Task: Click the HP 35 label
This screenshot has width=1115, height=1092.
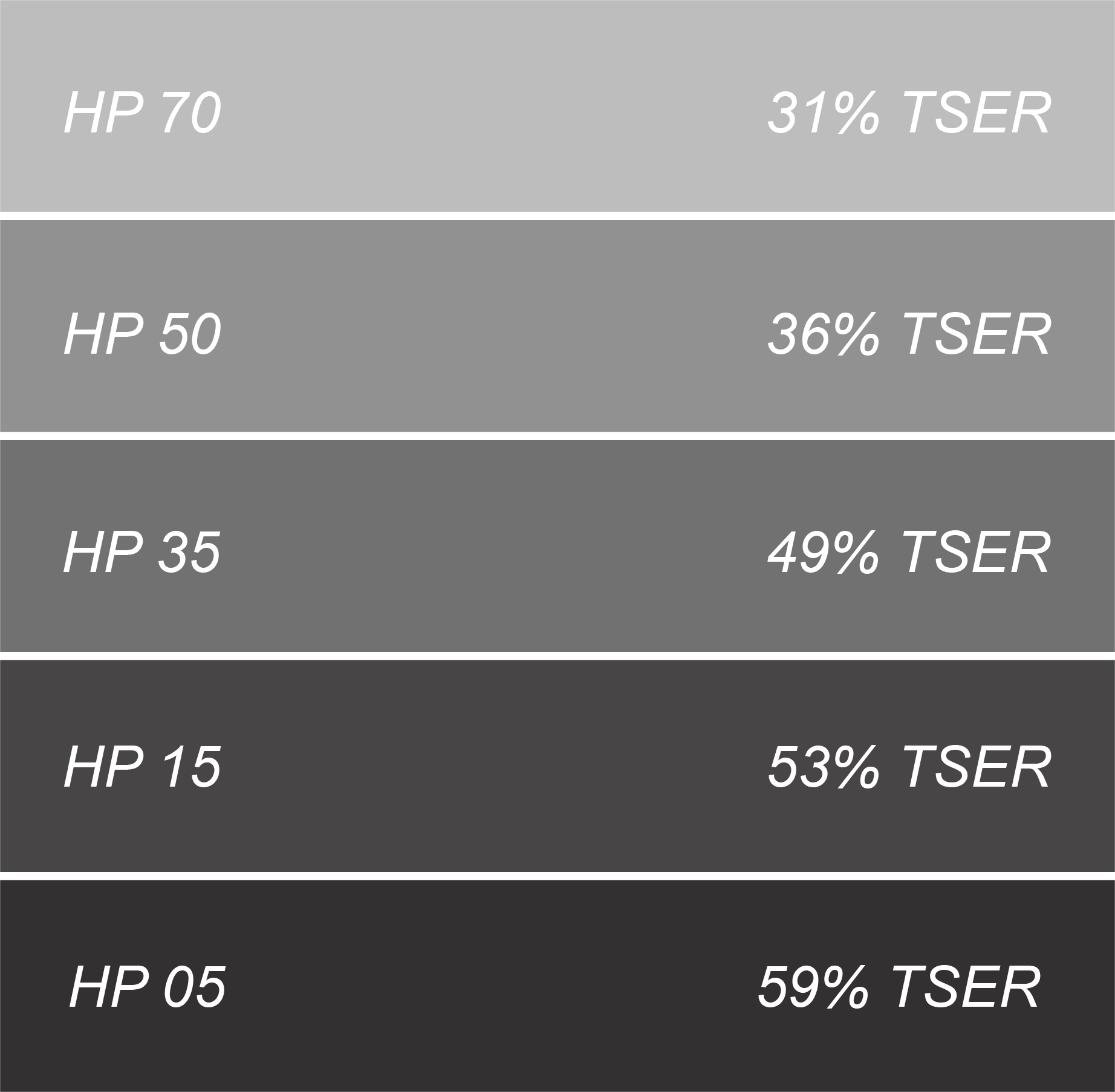Action: pos(142,552)
